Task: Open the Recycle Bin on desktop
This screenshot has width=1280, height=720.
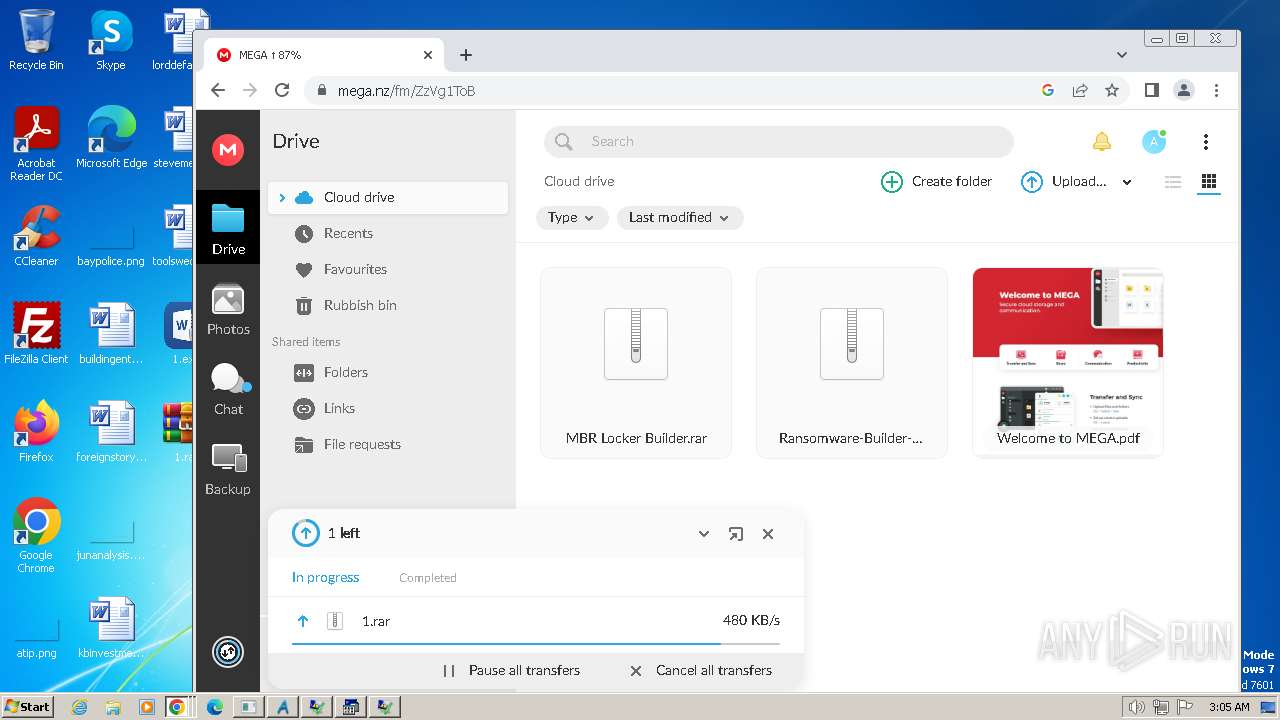Action: [36, 41]
